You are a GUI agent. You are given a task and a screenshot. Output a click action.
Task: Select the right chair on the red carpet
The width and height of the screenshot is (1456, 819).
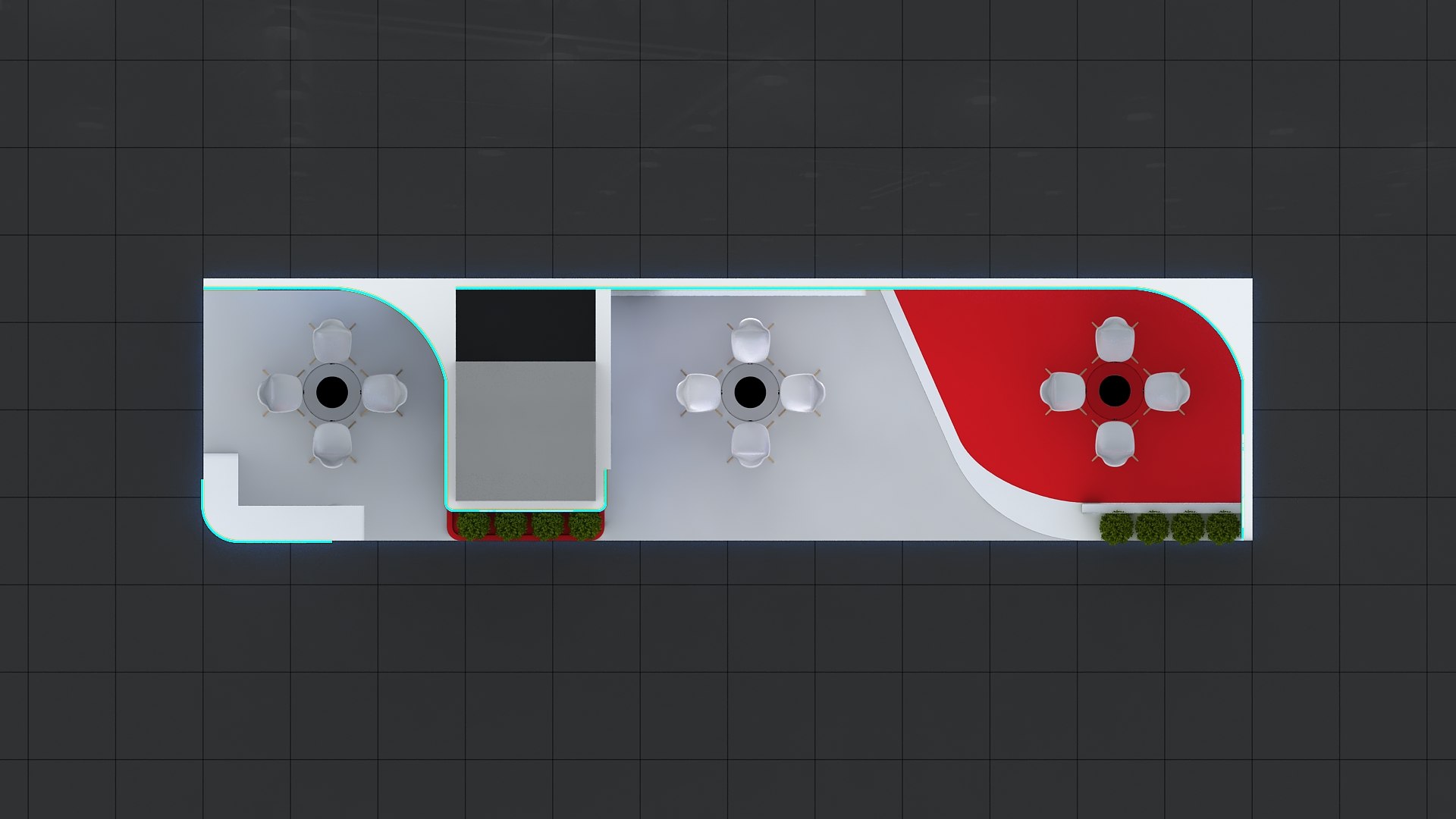pyautogui.click(x=1166, y=392)
